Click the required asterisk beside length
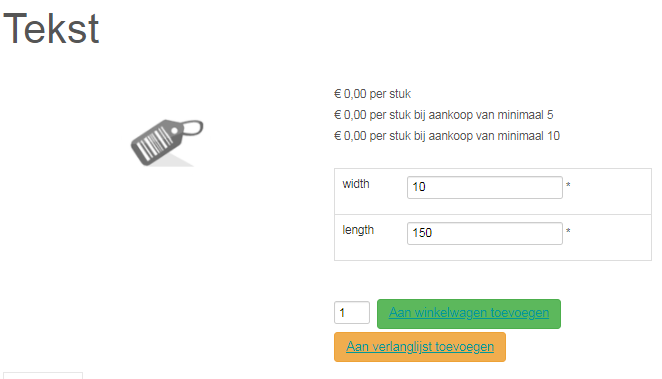Image resolution: width=662 pixels, height=379 pixels. point(568,231)
